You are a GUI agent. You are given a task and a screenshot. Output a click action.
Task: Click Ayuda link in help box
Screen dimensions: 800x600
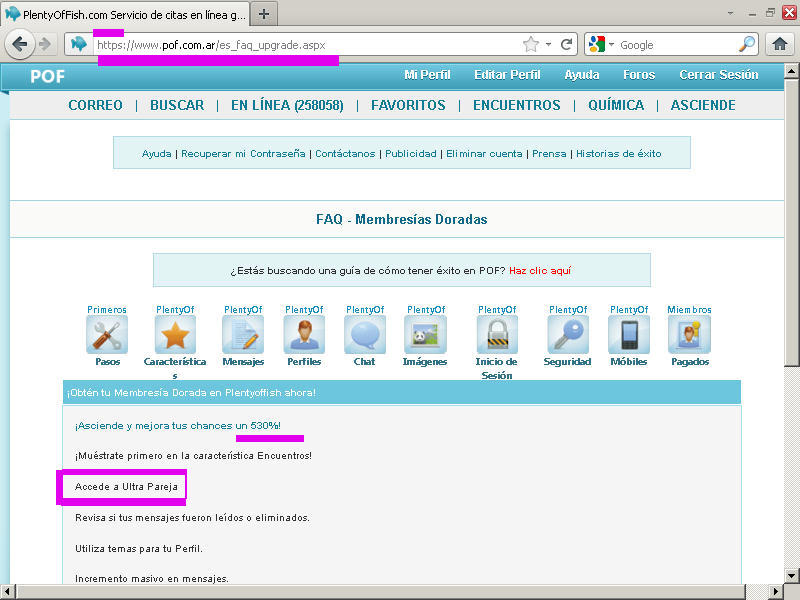pos(157,154)
